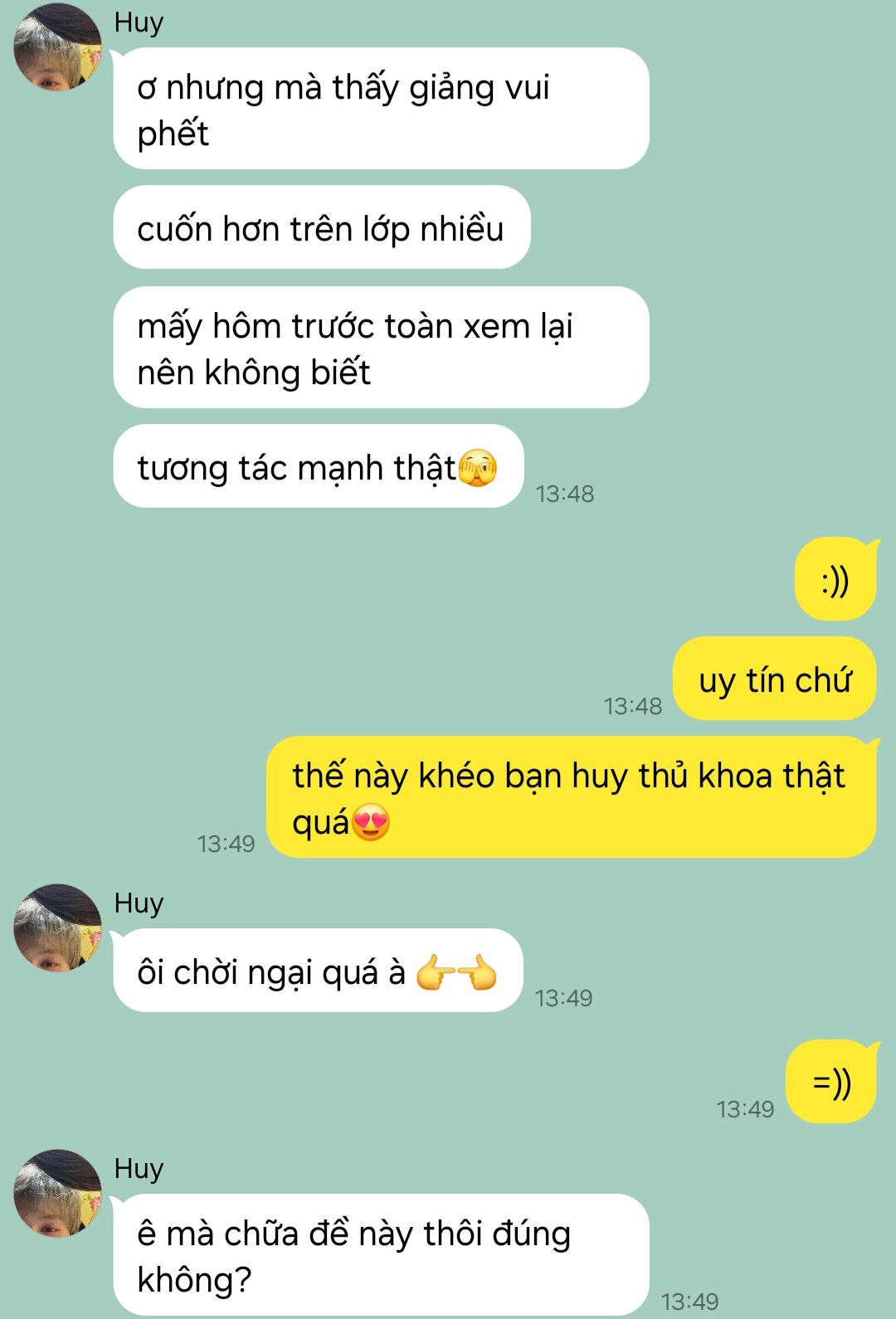
Task: Click the peeking face emoji in message
Action: [x=478, y=469]
